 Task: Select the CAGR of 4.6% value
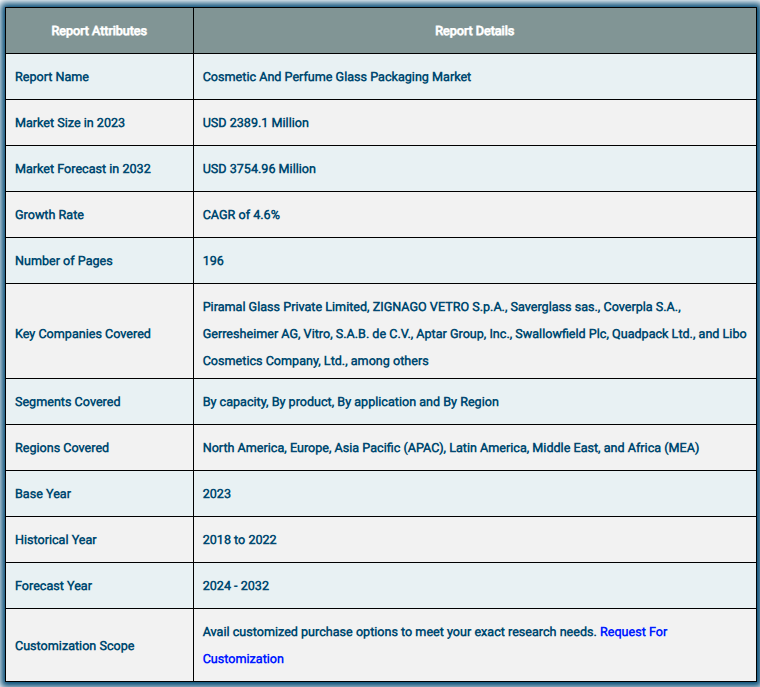241,215
